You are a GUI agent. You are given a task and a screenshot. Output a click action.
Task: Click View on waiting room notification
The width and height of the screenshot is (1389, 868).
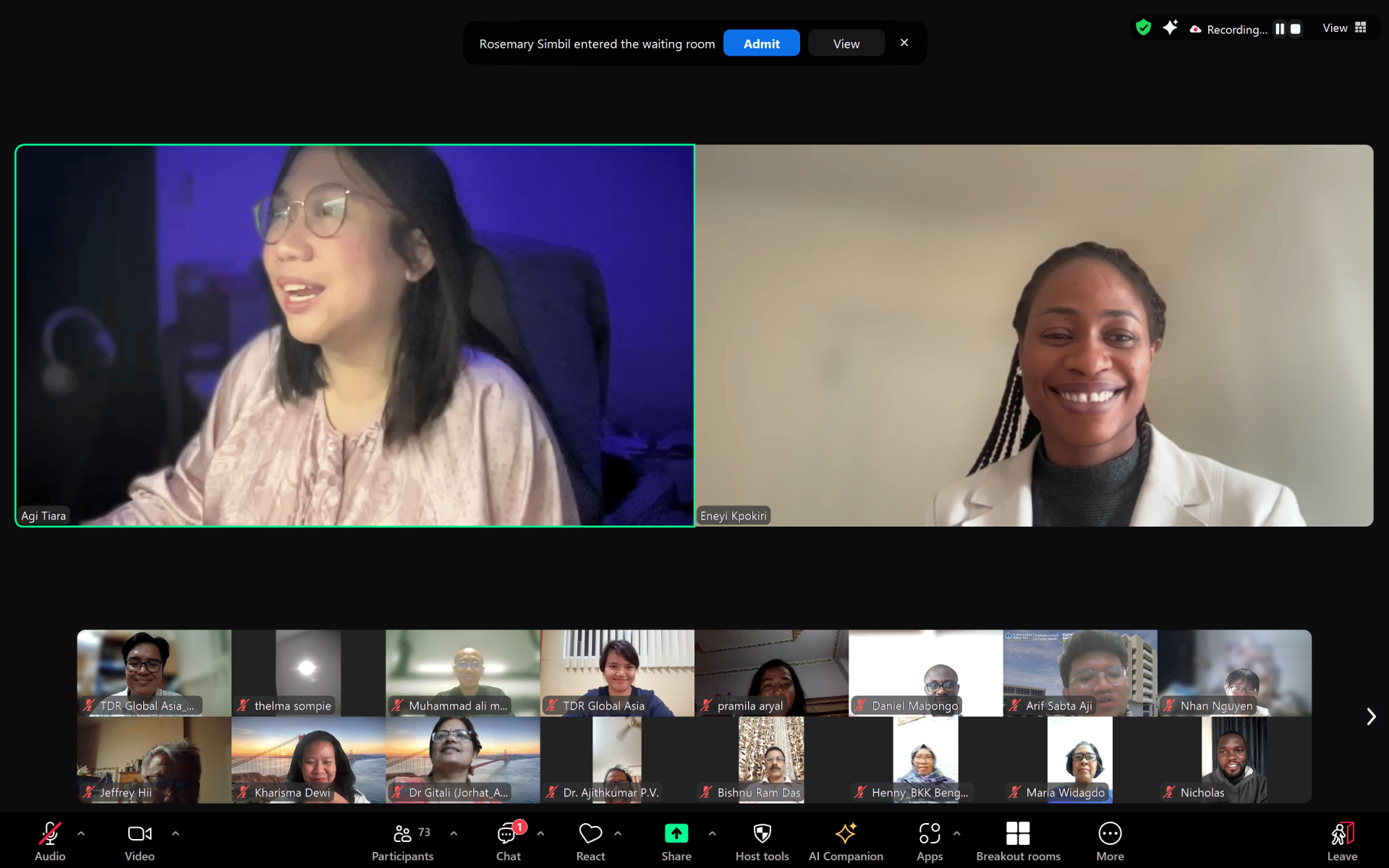846,43
